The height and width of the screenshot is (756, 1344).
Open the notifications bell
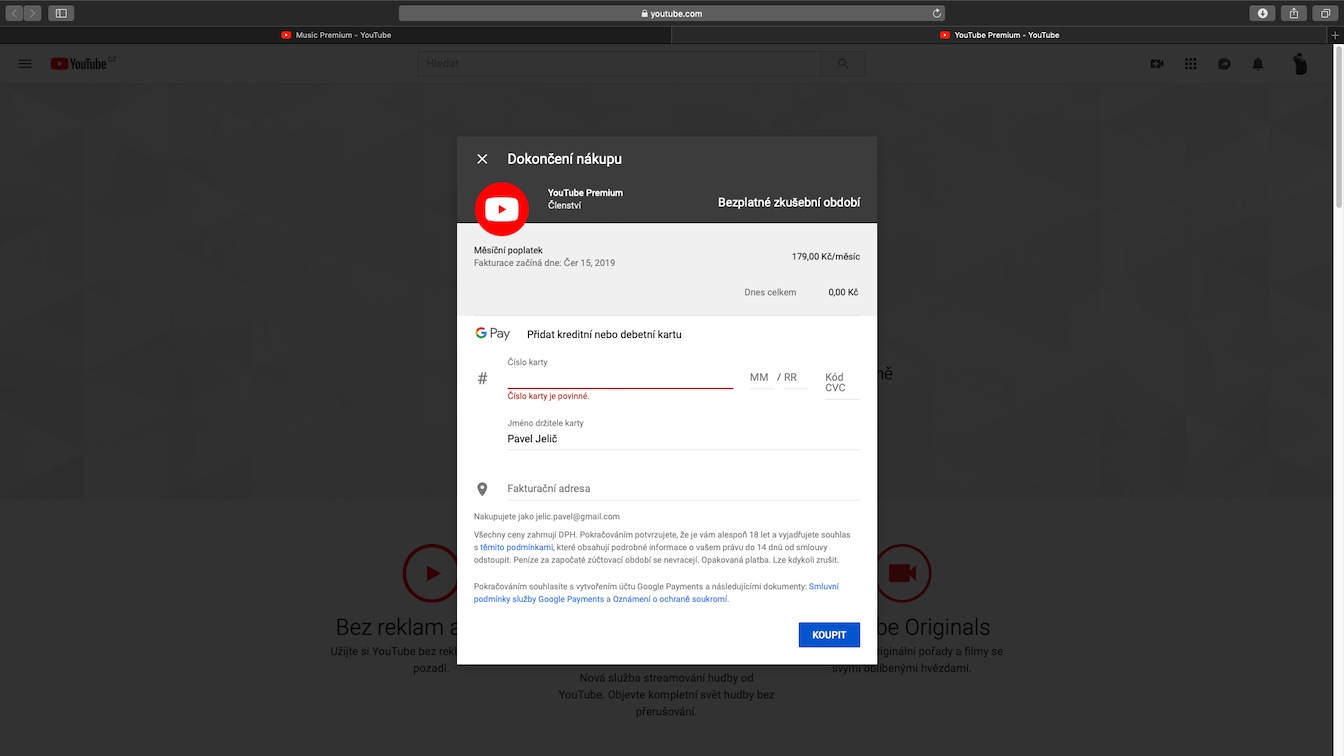1258,64
